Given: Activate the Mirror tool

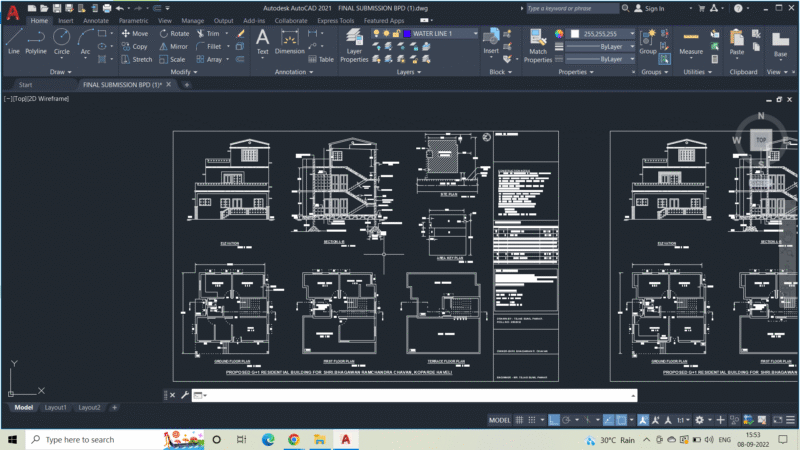Looking at the screenshot, I should [x=173, y=46].
